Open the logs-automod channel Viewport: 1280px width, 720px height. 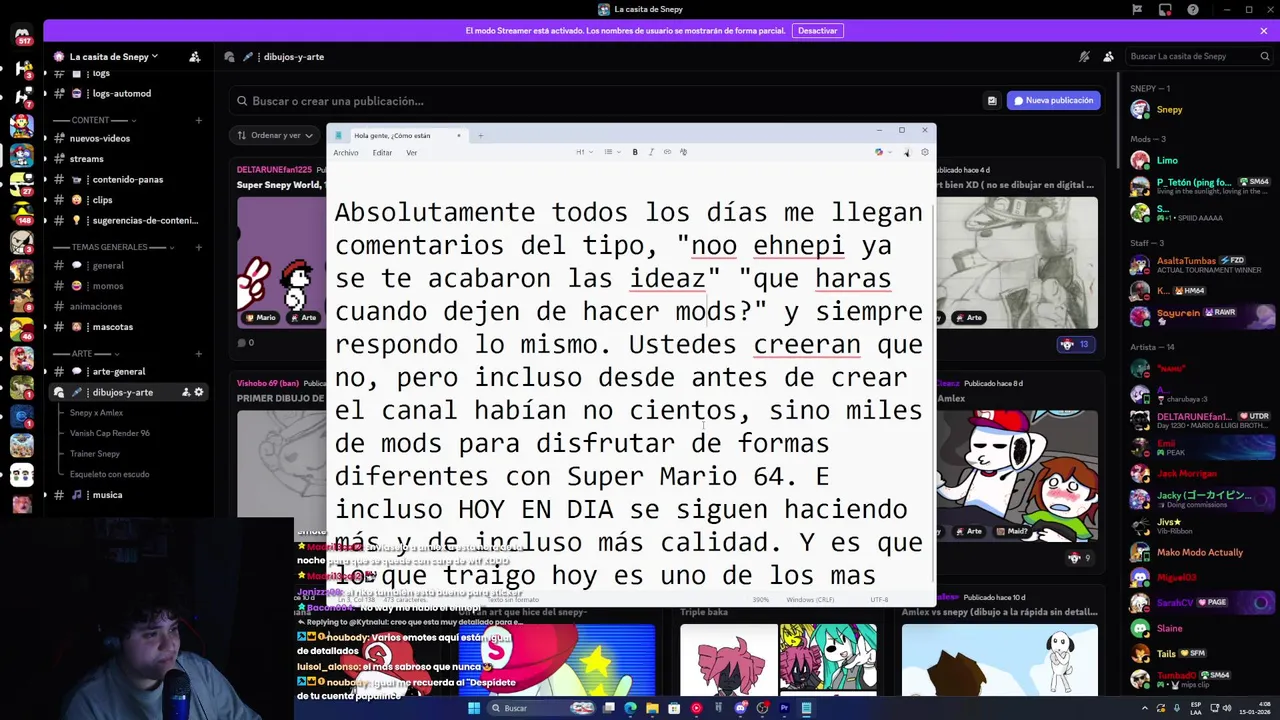click(x=128, y=93)
